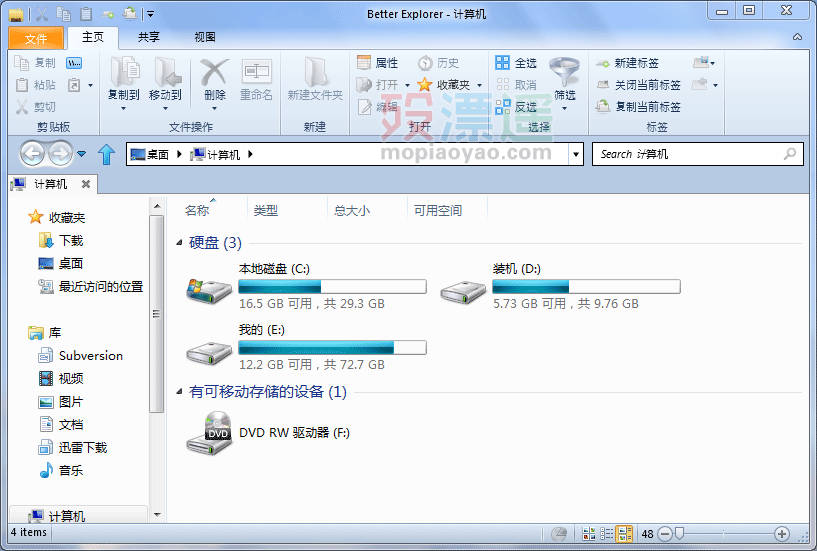
Task: Click New Tab (新建标签) button
Action: click(x=628, y=63)
